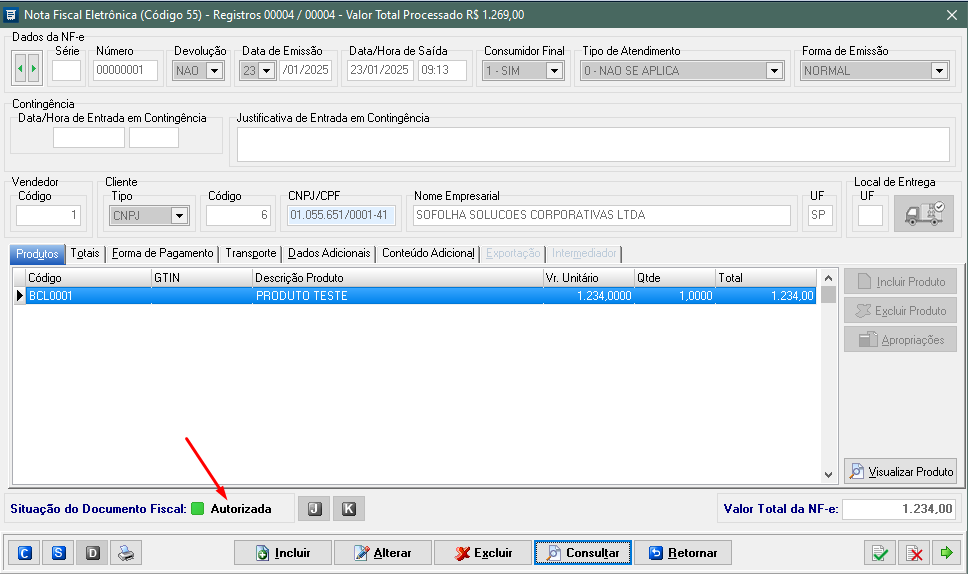Screen dimensions: 968x575
Task: Switch to the Totais tab
Action: click(x=86, y=253)
